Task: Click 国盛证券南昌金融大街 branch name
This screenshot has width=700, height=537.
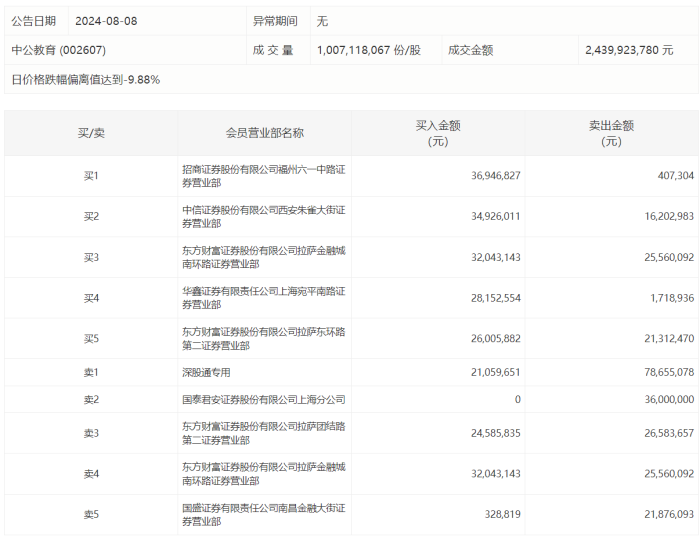Action: (263, 515)
